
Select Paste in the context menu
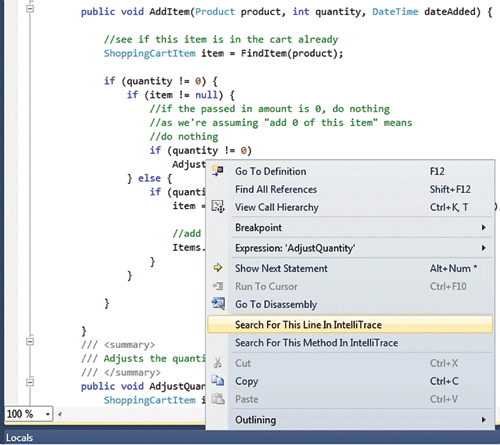point(350,399)
